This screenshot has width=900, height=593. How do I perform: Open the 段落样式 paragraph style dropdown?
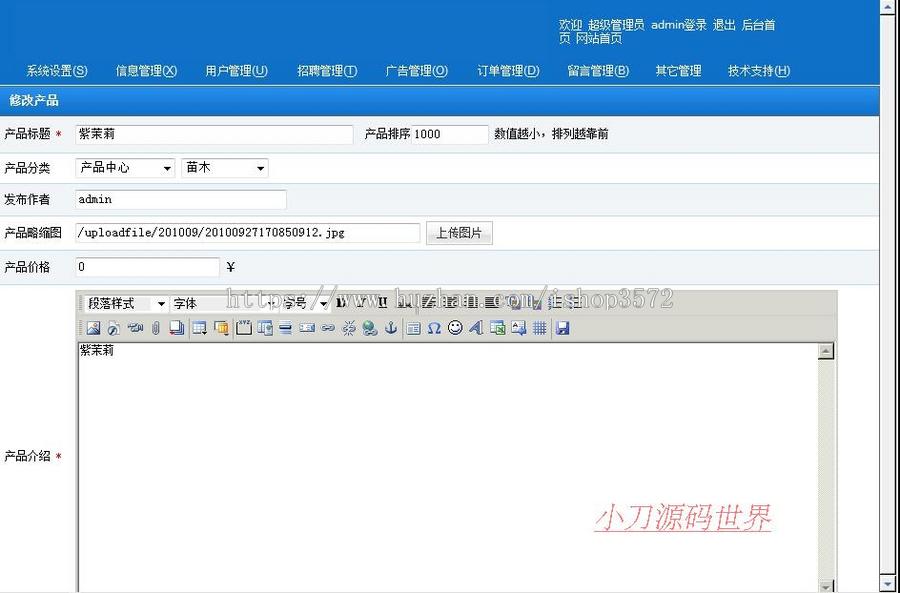(x=126, y=303)
